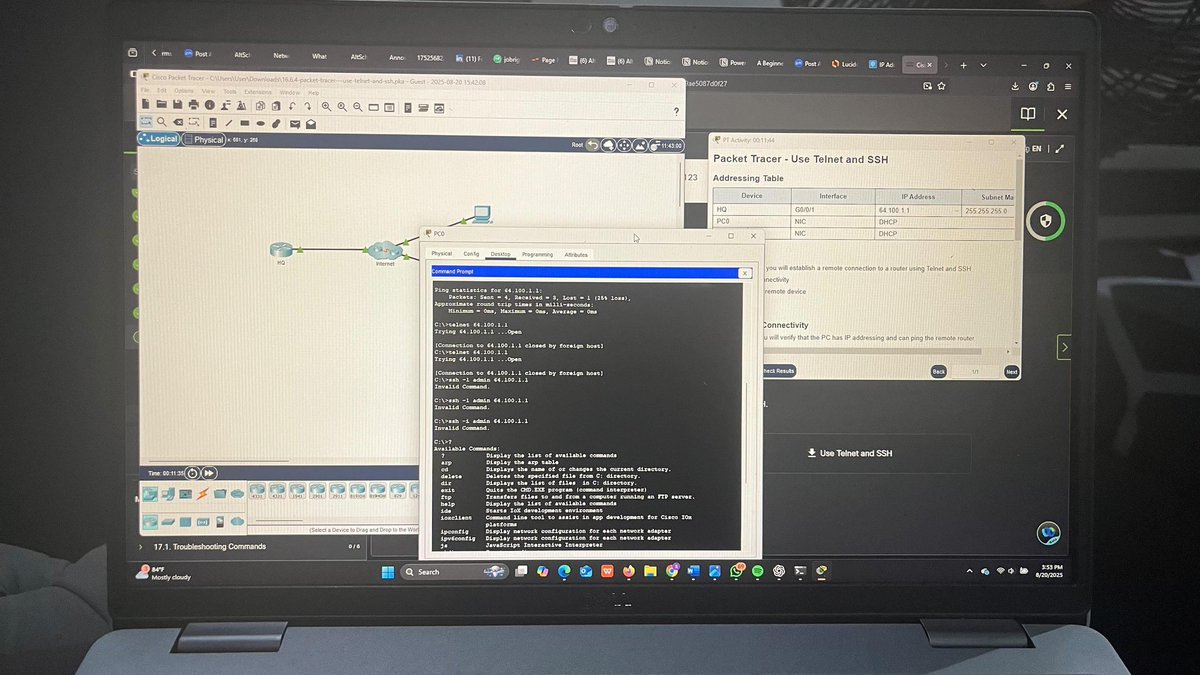Click the Print icon in Packet Tracer toolbar
1200x675 pixels.
click(x=194, y=105)
